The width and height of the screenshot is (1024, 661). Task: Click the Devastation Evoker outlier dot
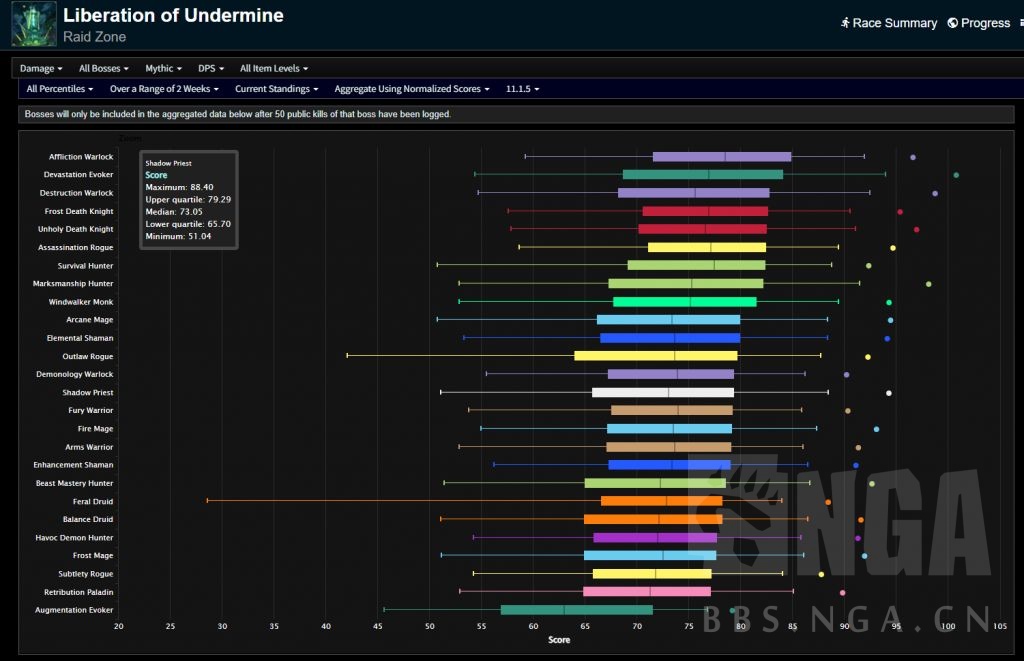click(956, 175)
